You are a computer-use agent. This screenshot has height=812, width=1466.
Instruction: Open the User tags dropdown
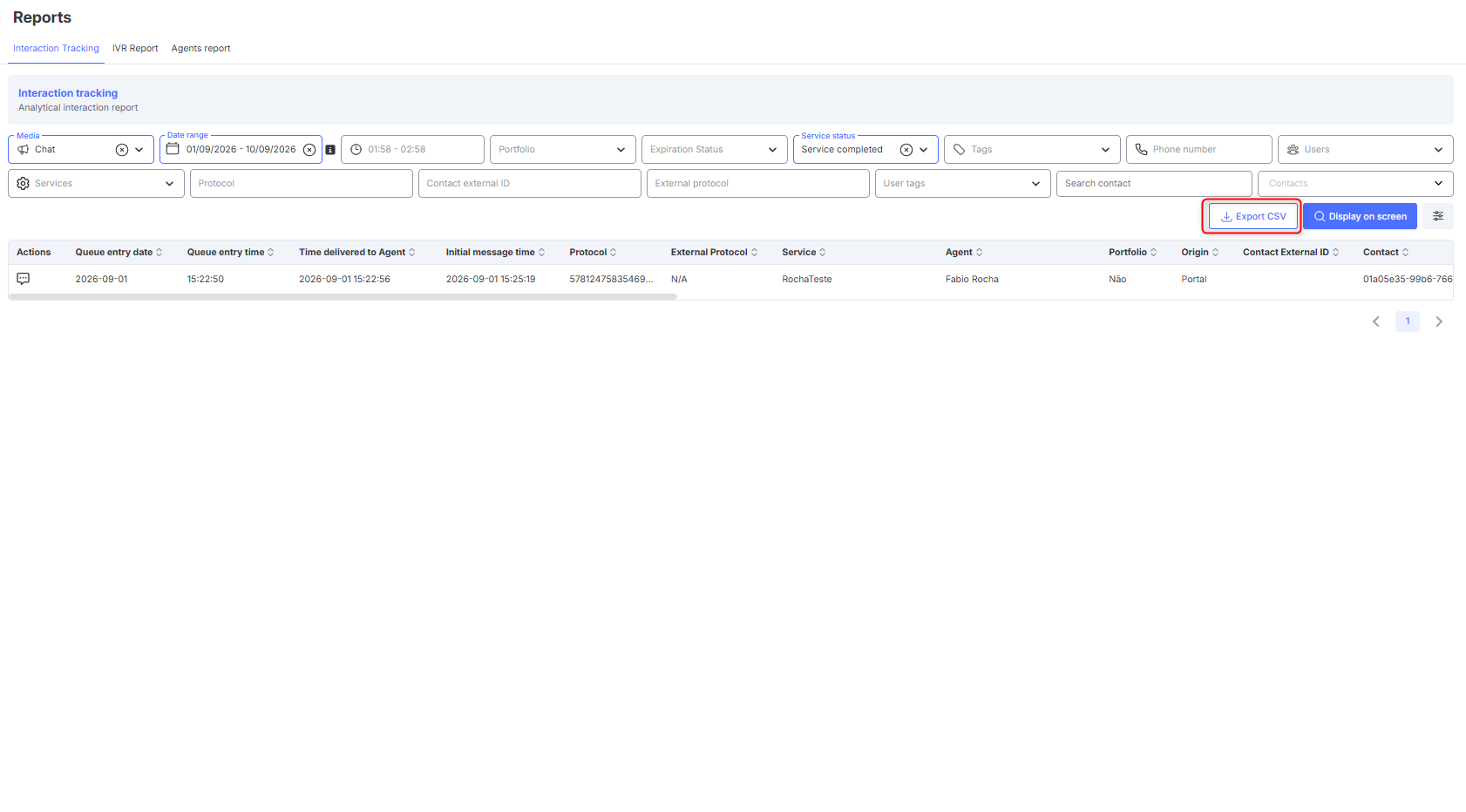pyautogui.click(x=962, y=184)
